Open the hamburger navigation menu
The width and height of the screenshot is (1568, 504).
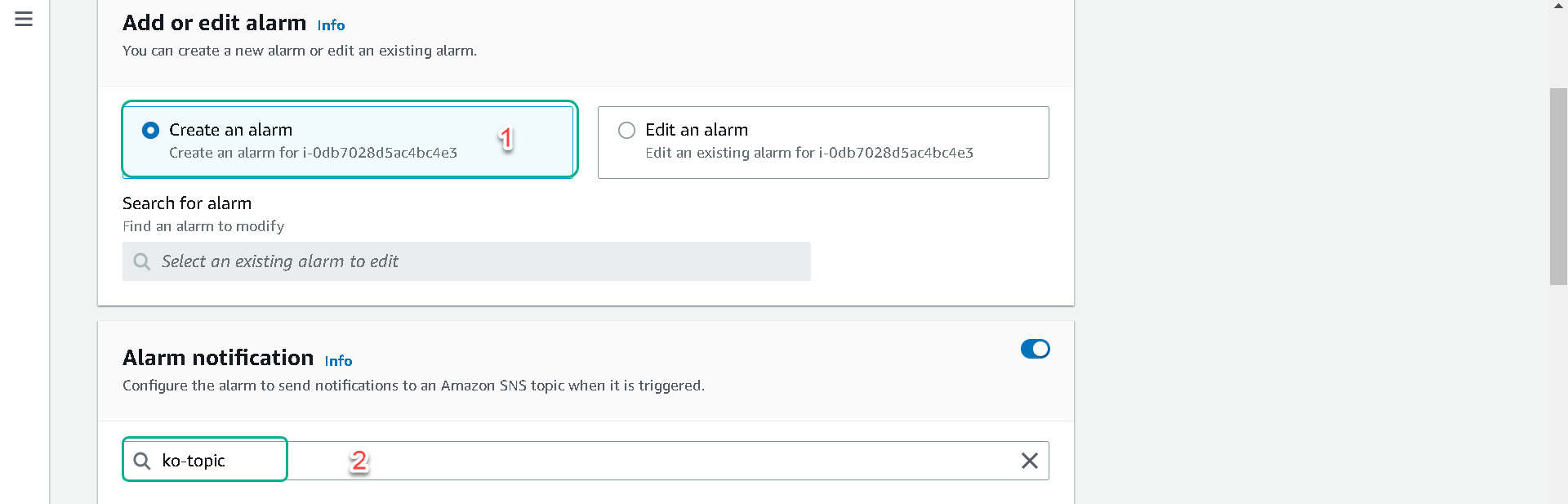tap(24, 19)
